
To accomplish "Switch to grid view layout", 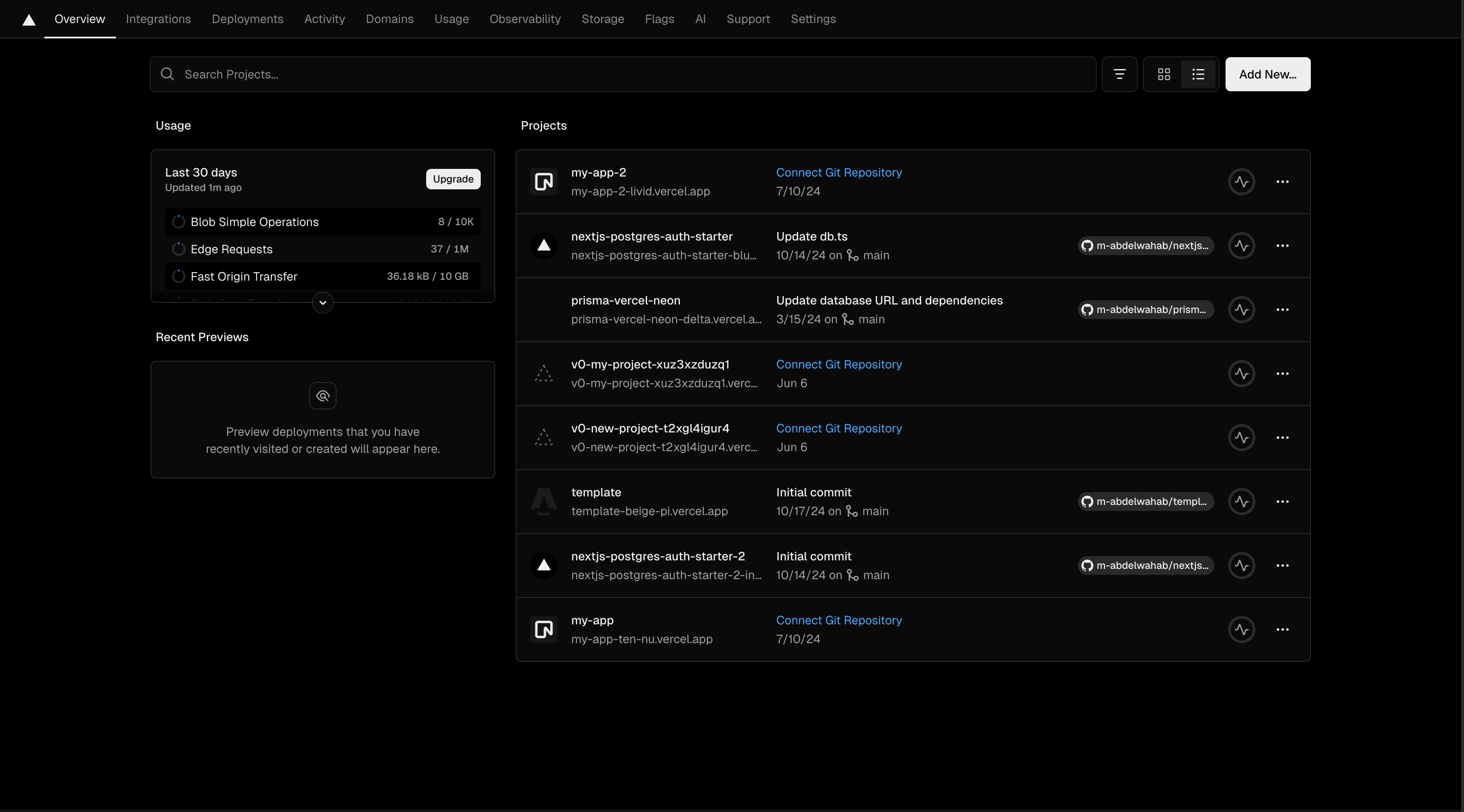I will click(1163, 75).
